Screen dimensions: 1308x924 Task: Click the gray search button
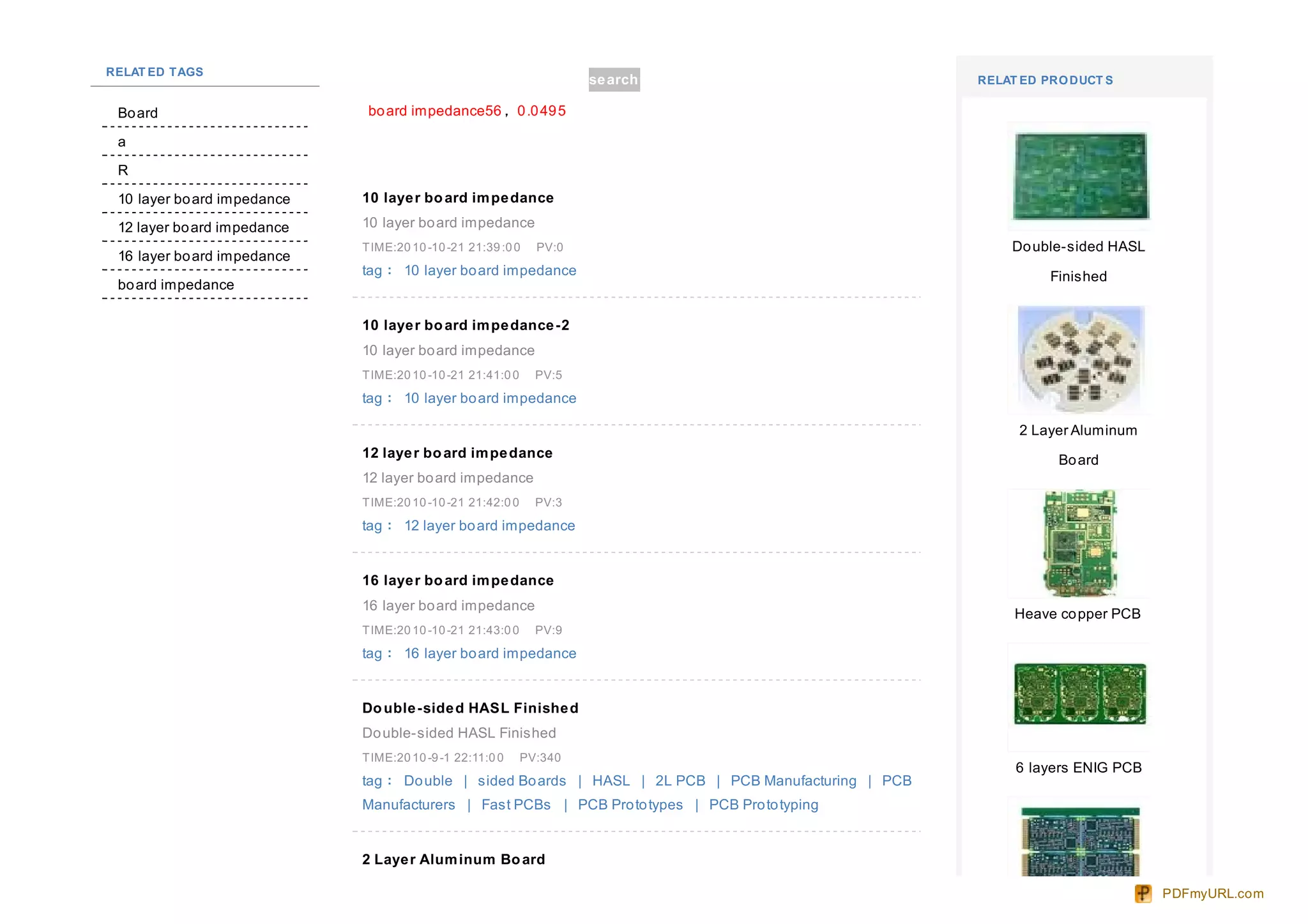614,80
